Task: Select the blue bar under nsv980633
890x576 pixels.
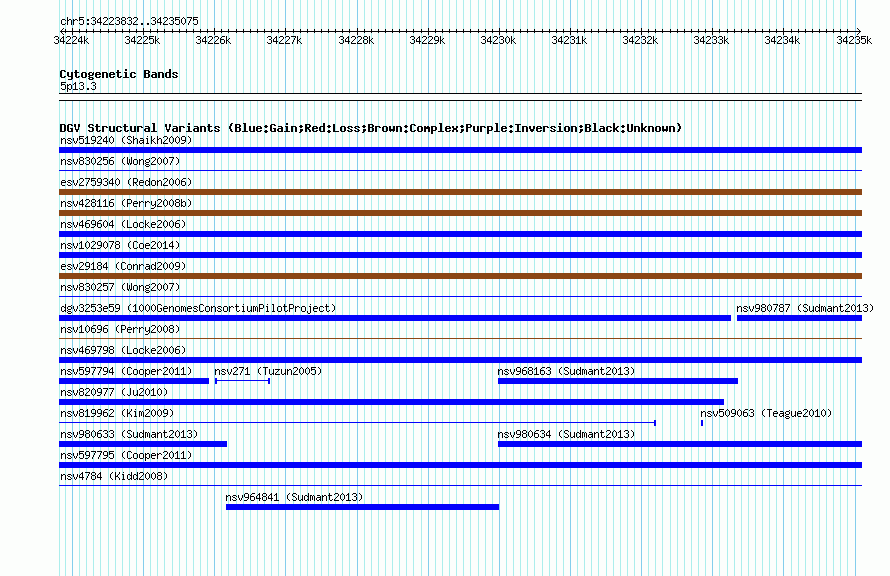Action: pos(143,444)
